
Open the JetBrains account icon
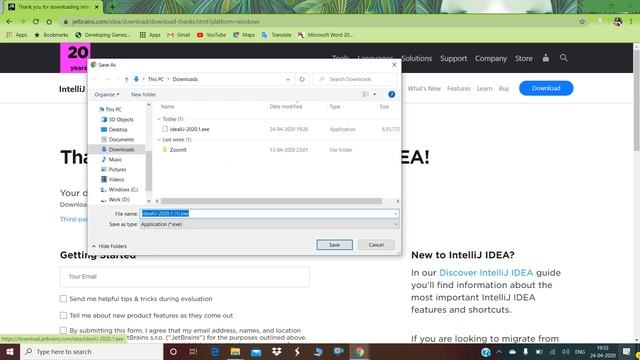(546, 58)
